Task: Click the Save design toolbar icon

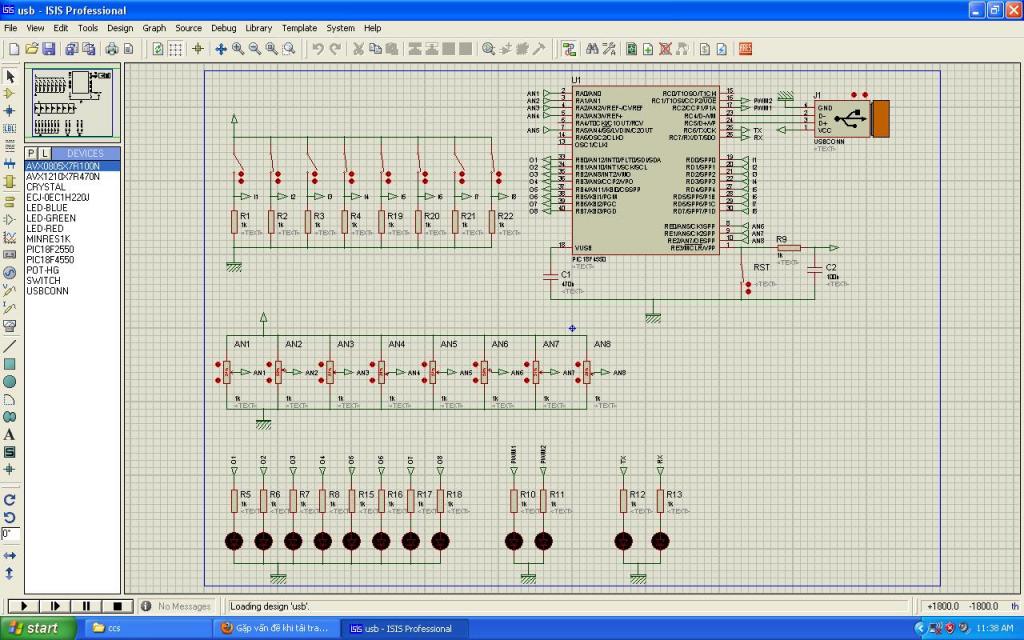Action: coord(50,48)
